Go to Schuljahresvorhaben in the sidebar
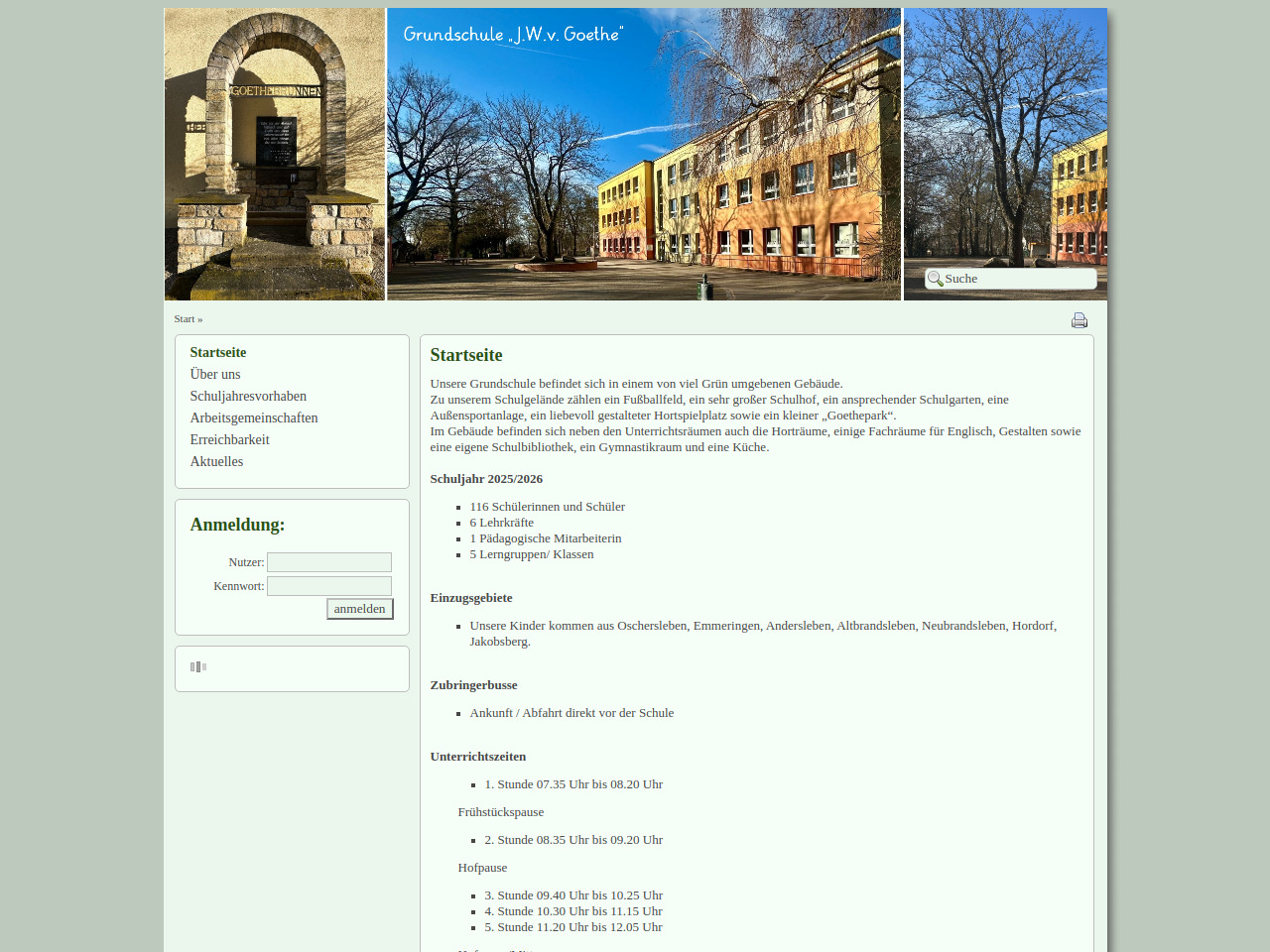The width and height of the screenshot is (1270, 952). click(x=248, y=397)
